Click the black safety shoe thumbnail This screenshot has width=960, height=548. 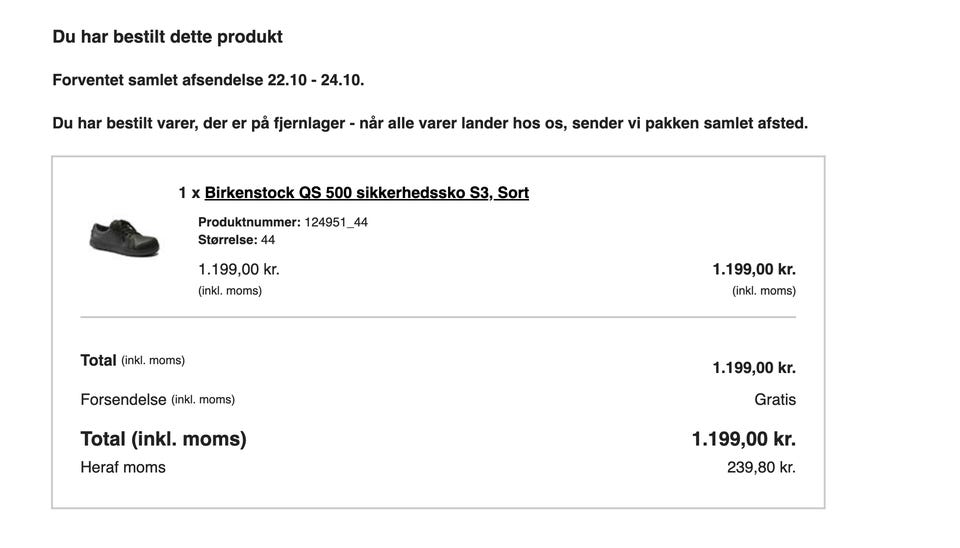point(124,236)
